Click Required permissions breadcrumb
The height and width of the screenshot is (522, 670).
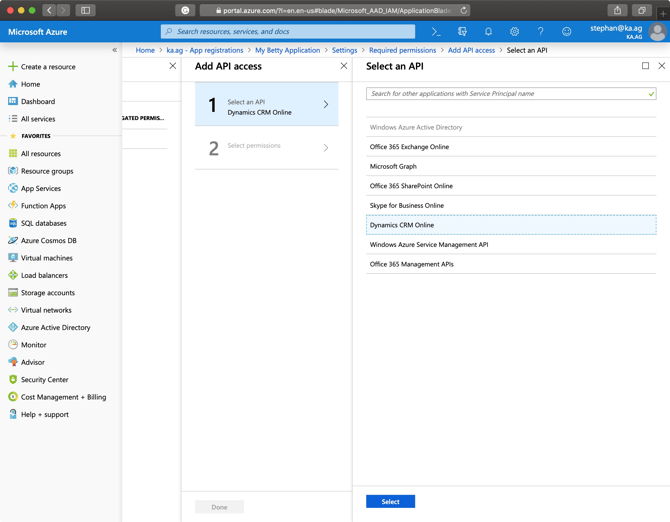[x=403, y=50]
